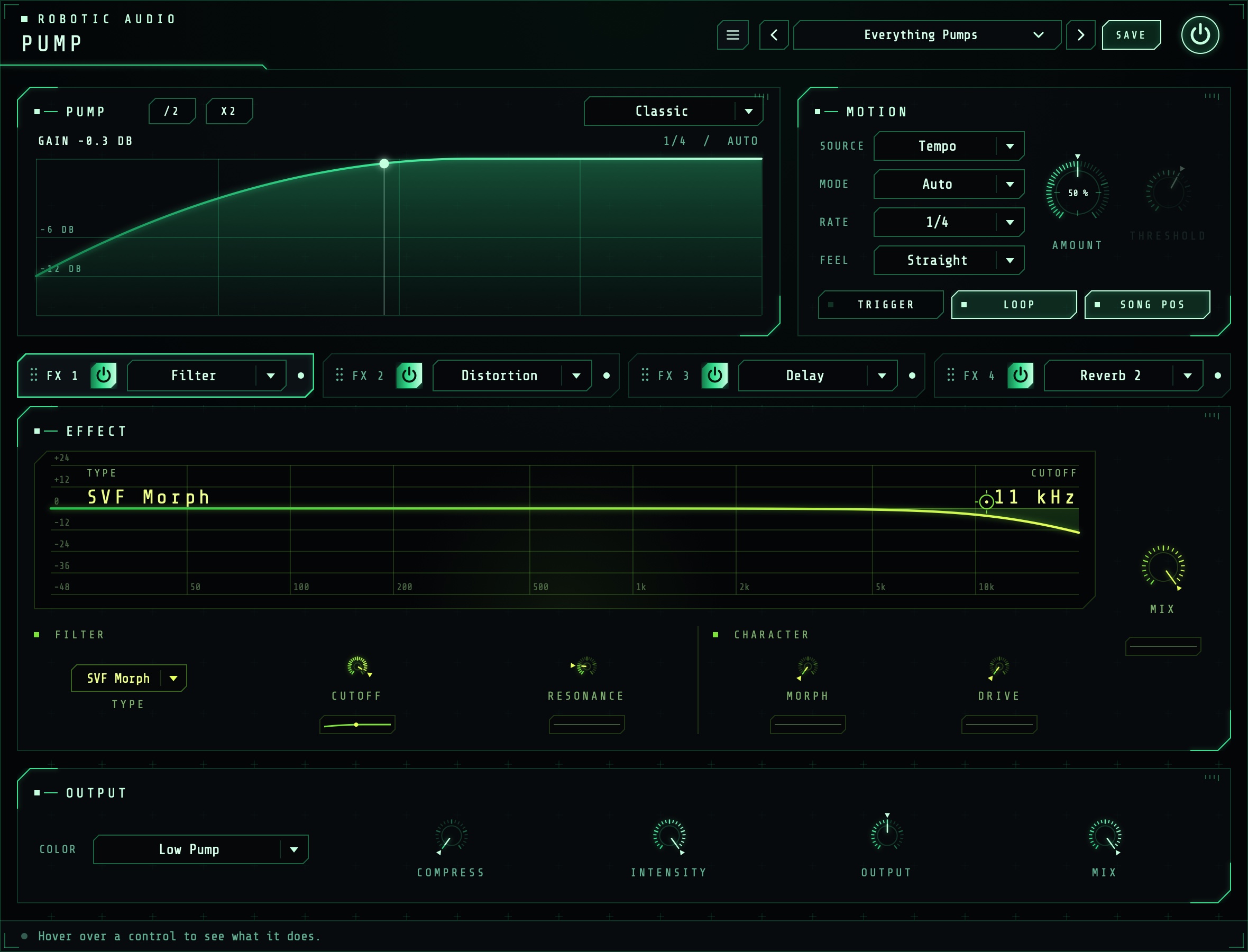Click FX 3 drag handle dots
Image resolution: width=1248 pixels, height=952 pixels.
645,375
